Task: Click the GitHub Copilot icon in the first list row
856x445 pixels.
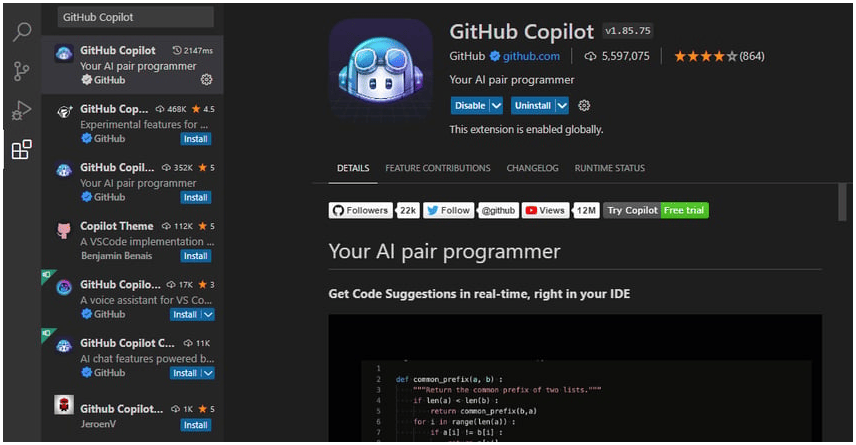Action: click(x=64, y=54)
